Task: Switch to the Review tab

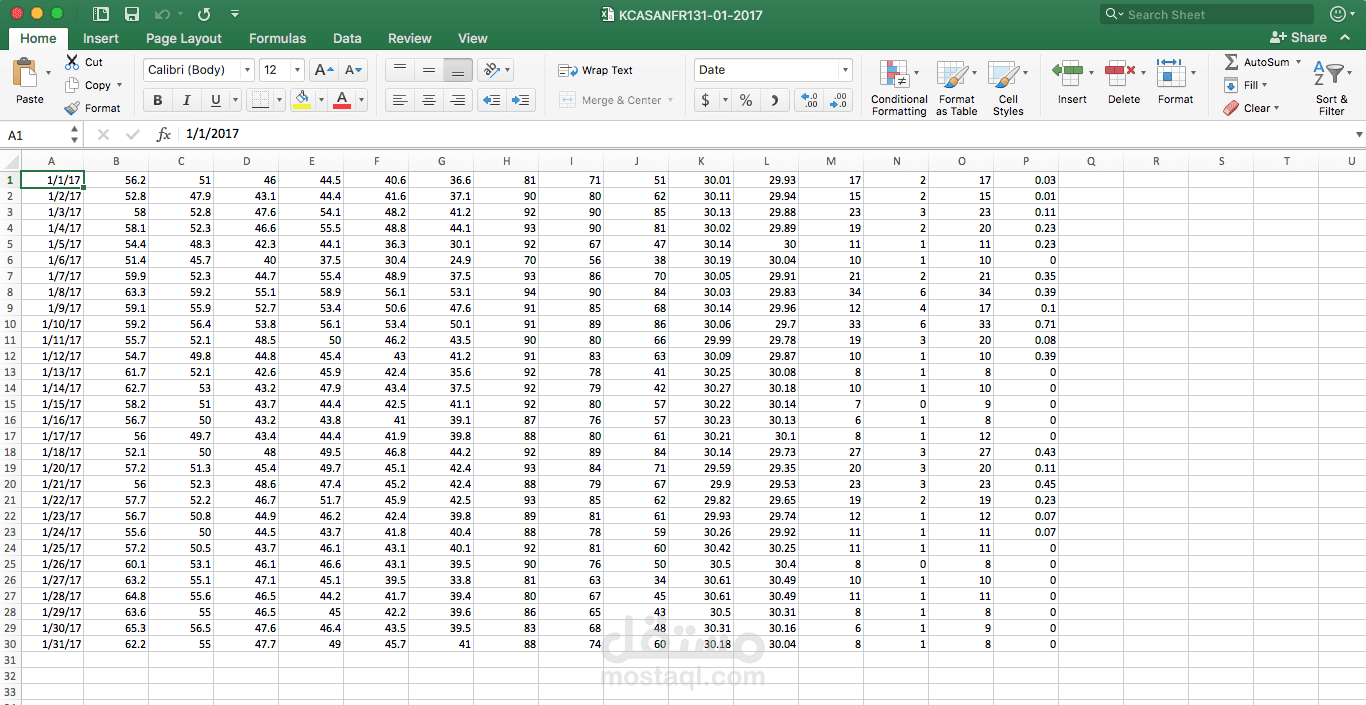Action: tap(410, 38)
